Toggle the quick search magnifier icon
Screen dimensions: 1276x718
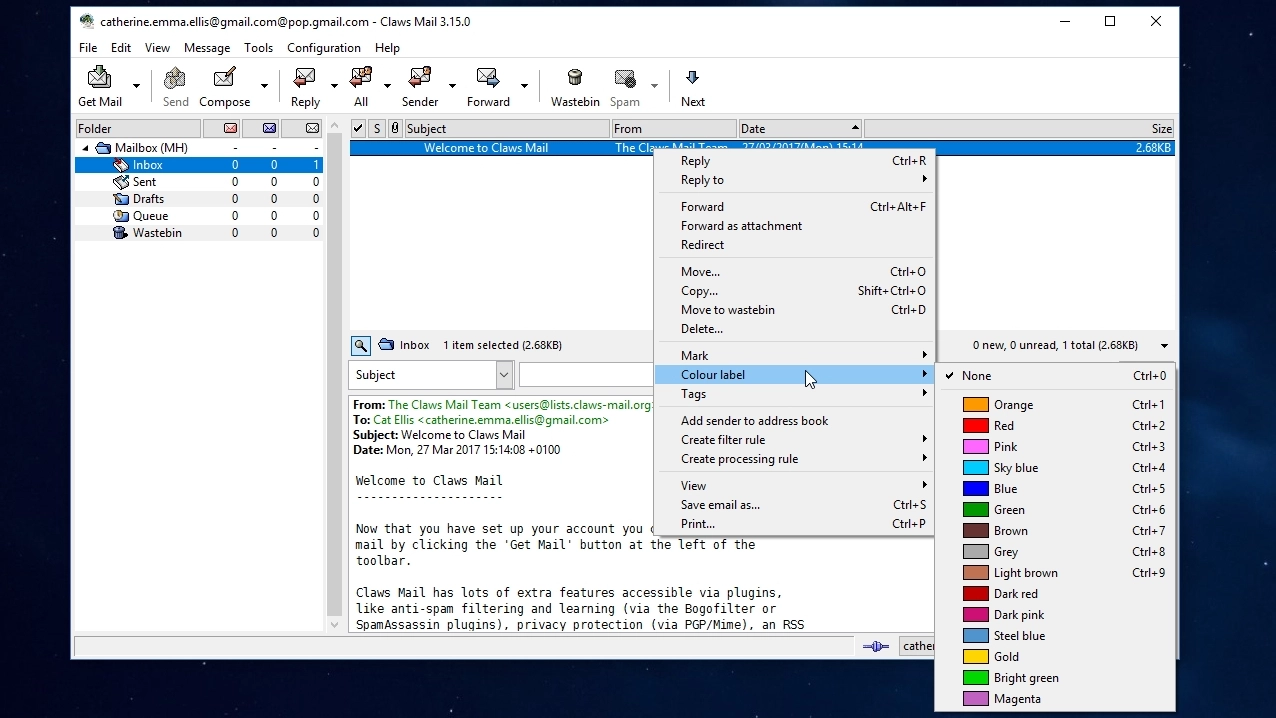[x=360, y=346]
